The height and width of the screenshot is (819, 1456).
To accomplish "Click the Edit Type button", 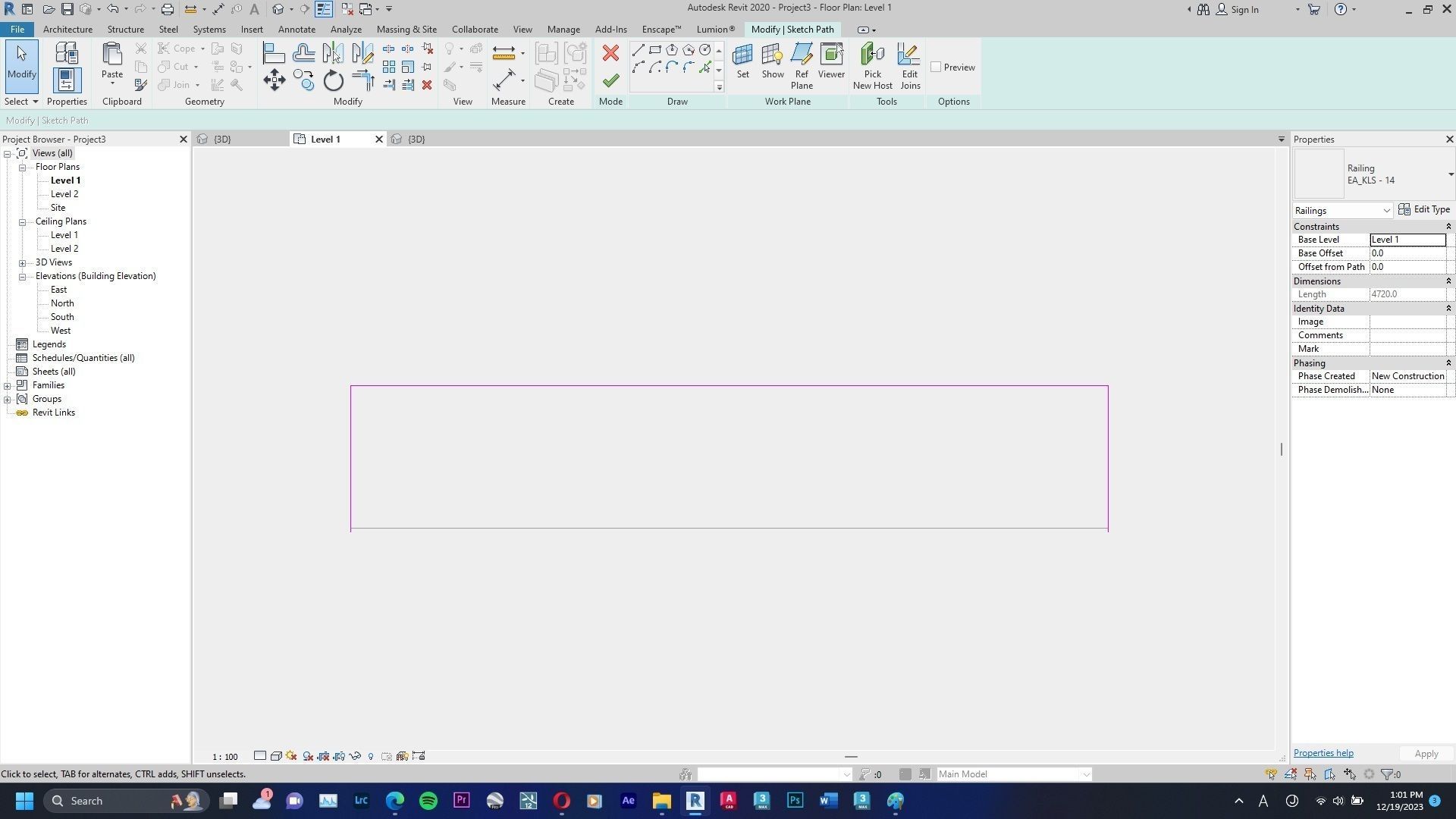I will tap(1424, 210).
